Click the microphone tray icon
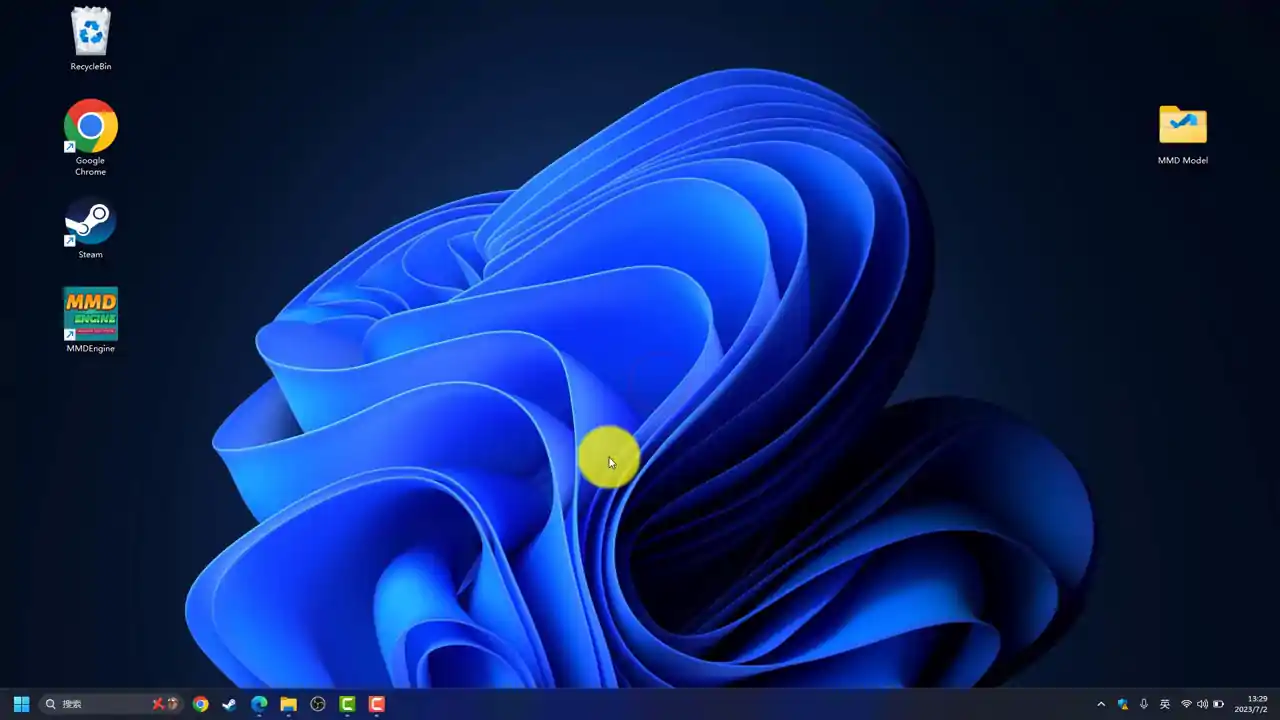Viewport: 1280px width, 720px height. (1144, 704)
